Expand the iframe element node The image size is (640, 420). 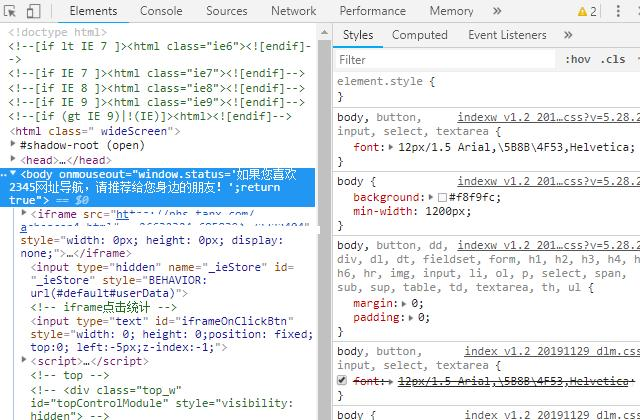(24, 212)
